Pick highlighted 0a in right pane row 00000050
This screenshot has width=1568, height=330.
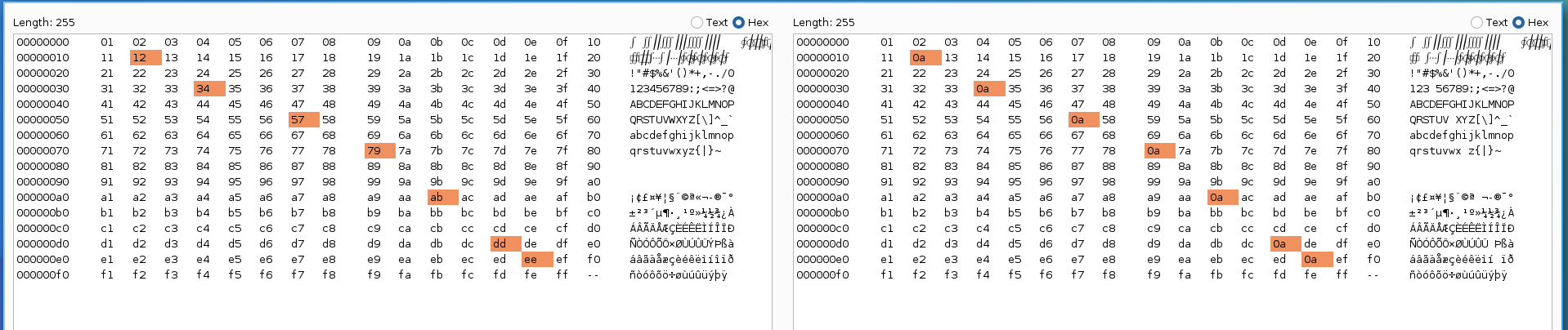[1084, 120]
